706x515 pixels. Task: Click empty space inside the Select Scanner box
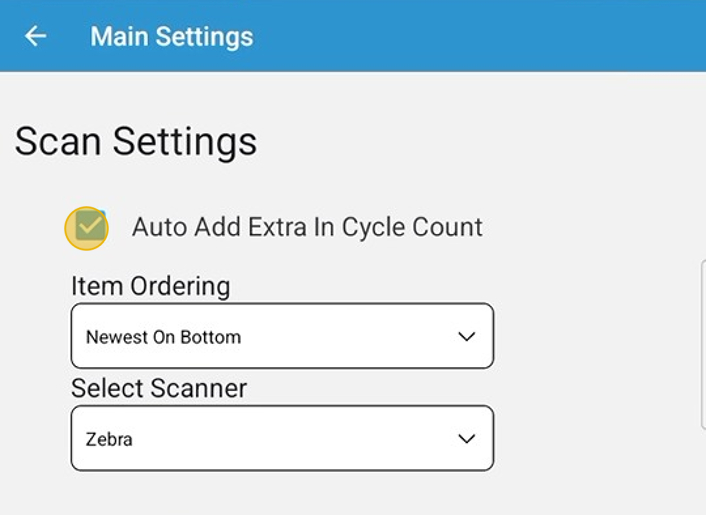tap(300, 439)
